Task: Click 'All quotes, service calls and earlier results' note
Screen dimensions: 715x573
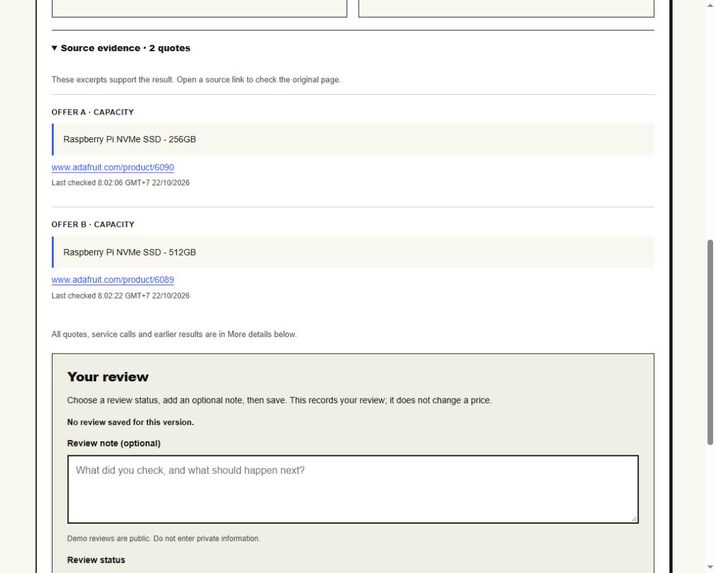Action: coord(174,334)
